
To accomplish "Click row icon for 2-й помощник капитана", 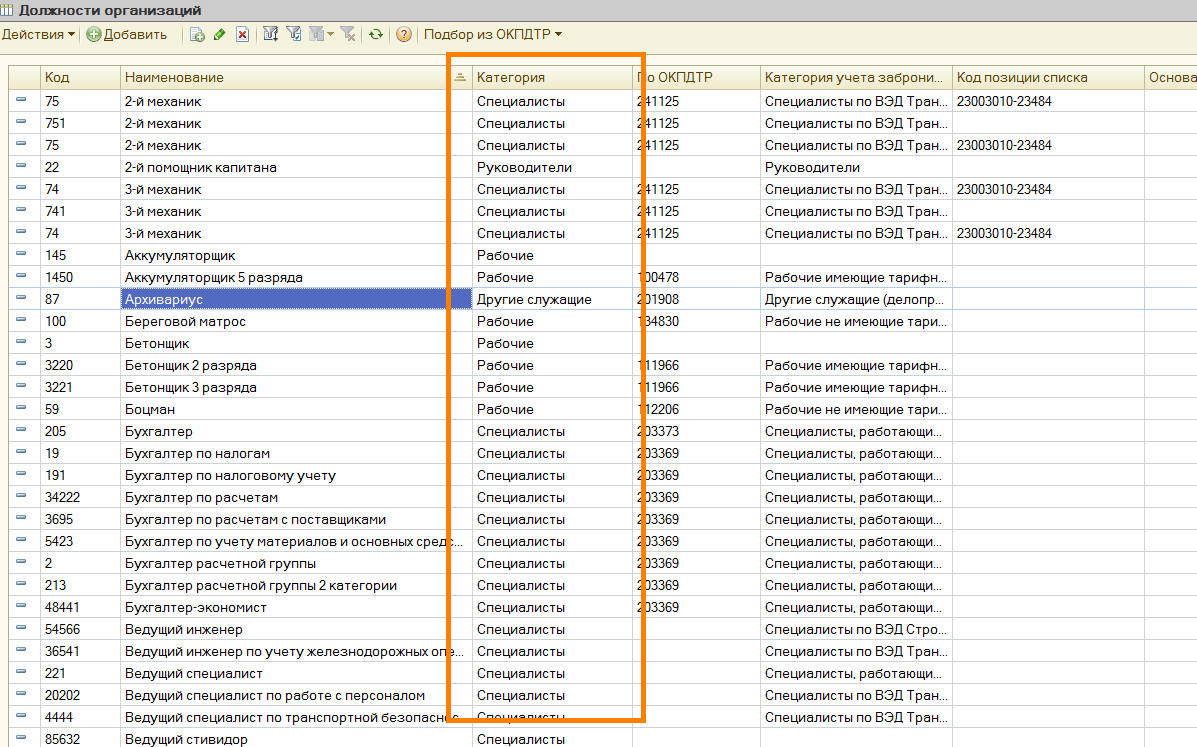I will [21, 166].
